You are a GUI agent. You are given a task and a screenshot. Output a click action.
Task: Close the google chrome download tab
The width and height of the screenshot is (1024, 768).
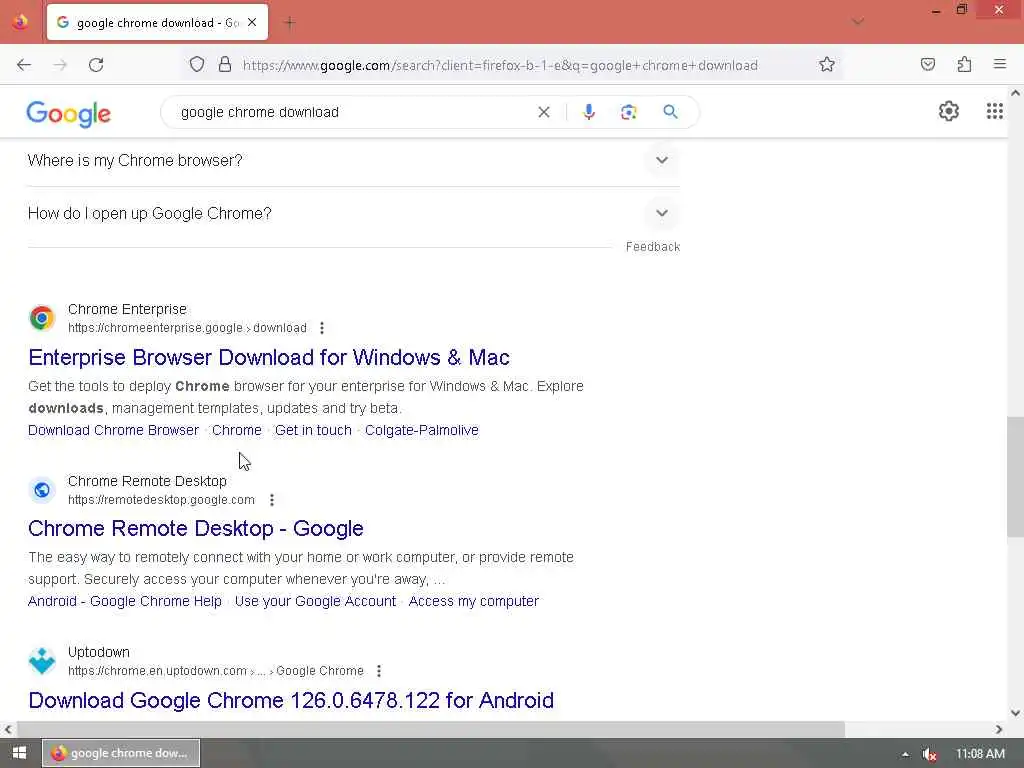(x=252, y=22)
